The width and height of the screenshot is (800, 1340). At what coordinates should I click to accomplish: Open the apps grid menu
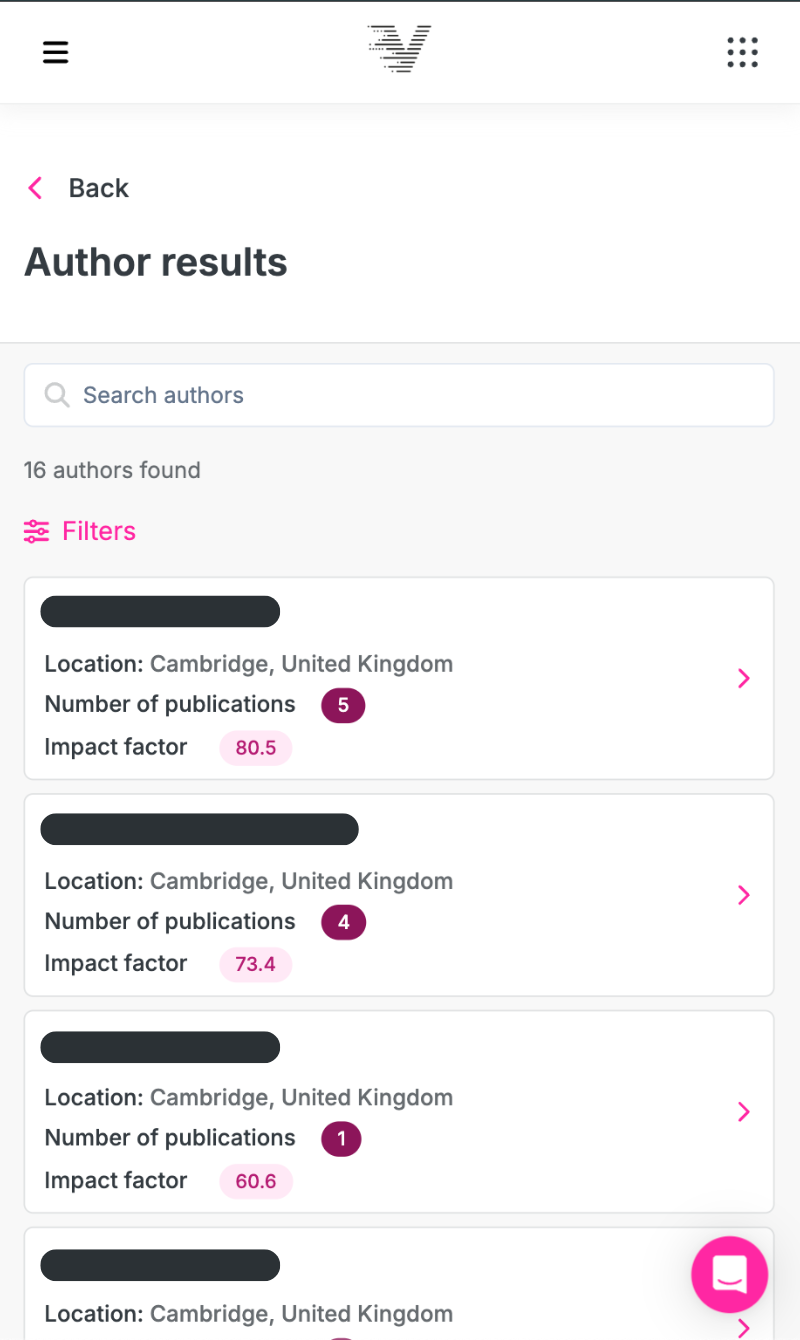(742, 52)
